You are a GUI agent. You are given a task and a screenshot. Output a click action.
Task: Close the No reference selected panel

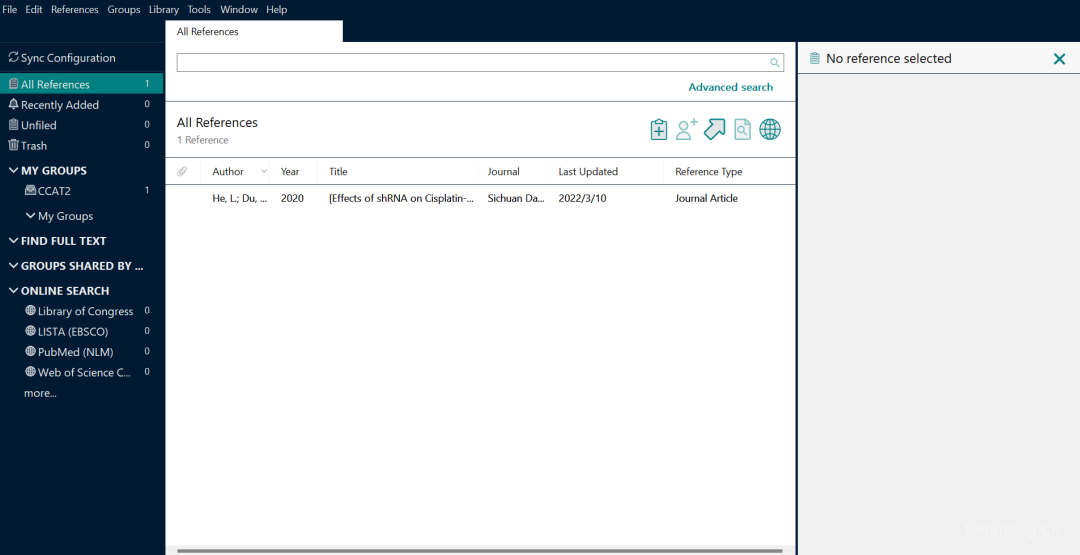click(1059, 59)
